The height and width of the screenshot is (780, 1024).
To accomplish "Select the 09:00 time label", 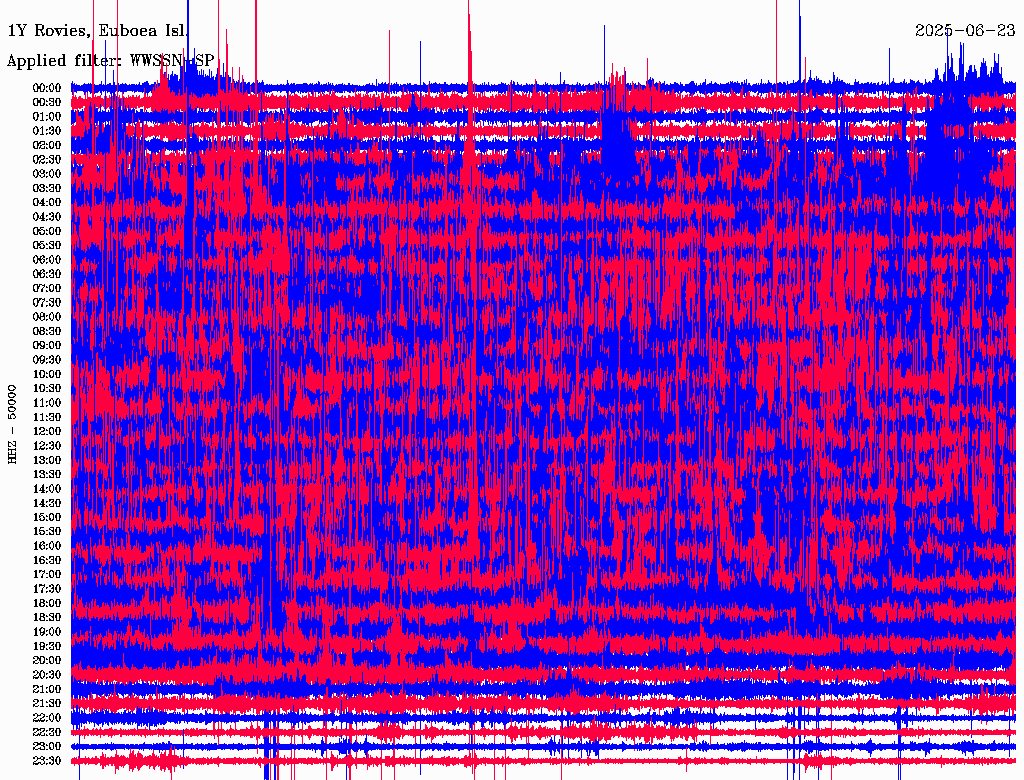I will pos(47,346).
